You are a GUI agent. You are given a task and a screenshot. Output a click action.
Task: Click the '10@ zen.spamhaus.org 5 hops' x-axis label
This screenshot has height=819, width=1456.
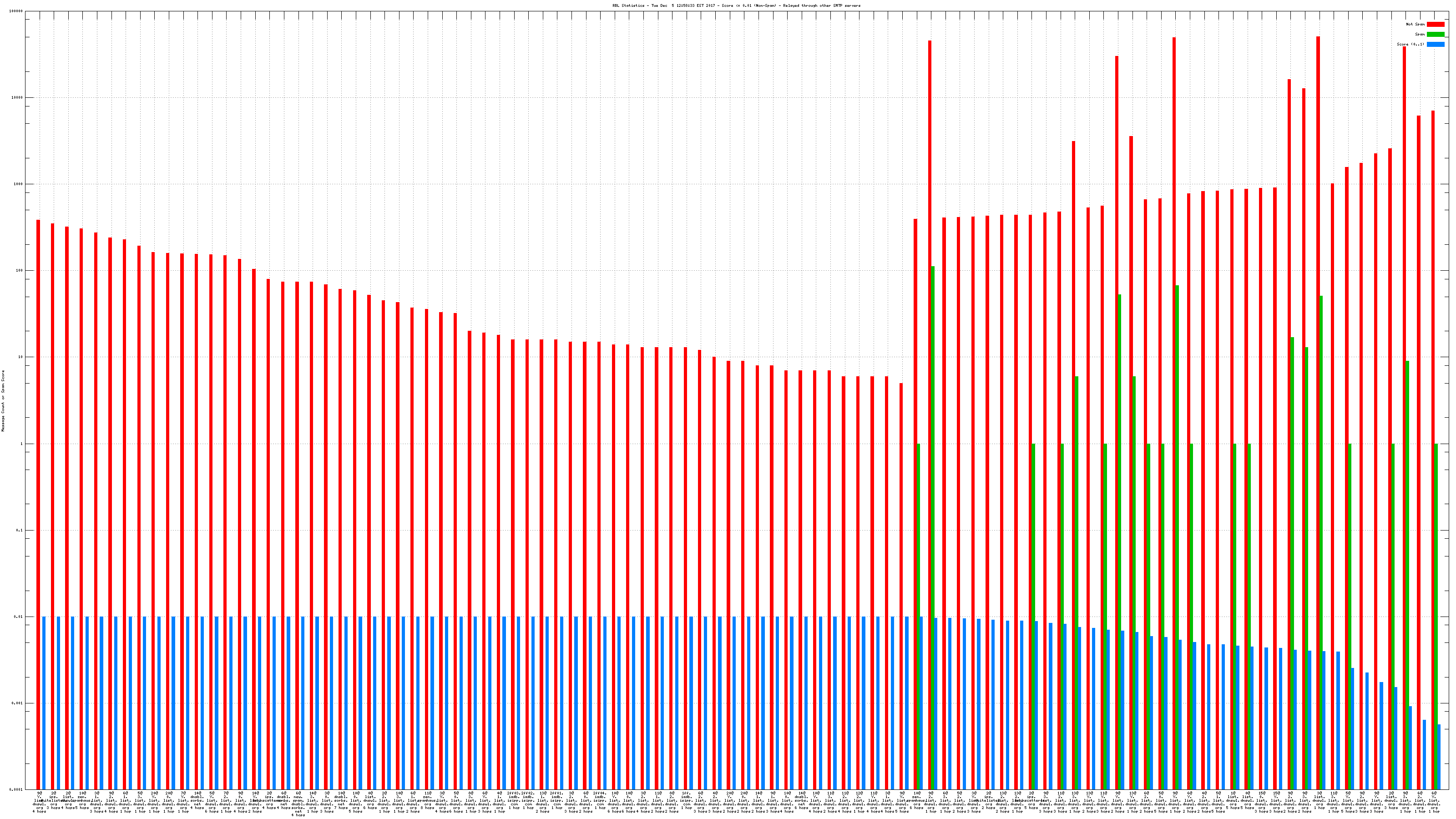pyautogui.click(x=82, y=800)
